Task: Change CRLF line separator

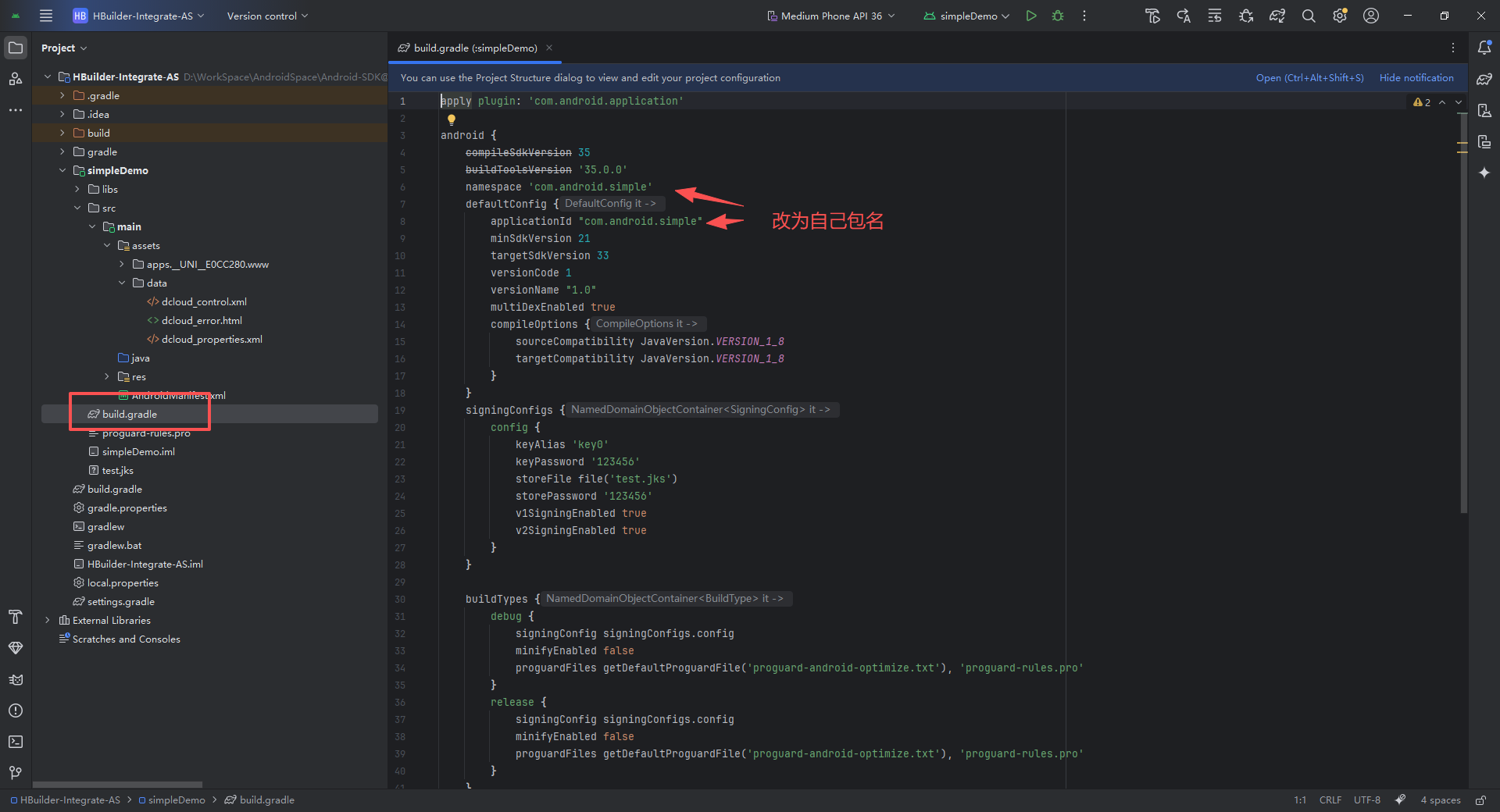Action: click(x=1330, y=800)
